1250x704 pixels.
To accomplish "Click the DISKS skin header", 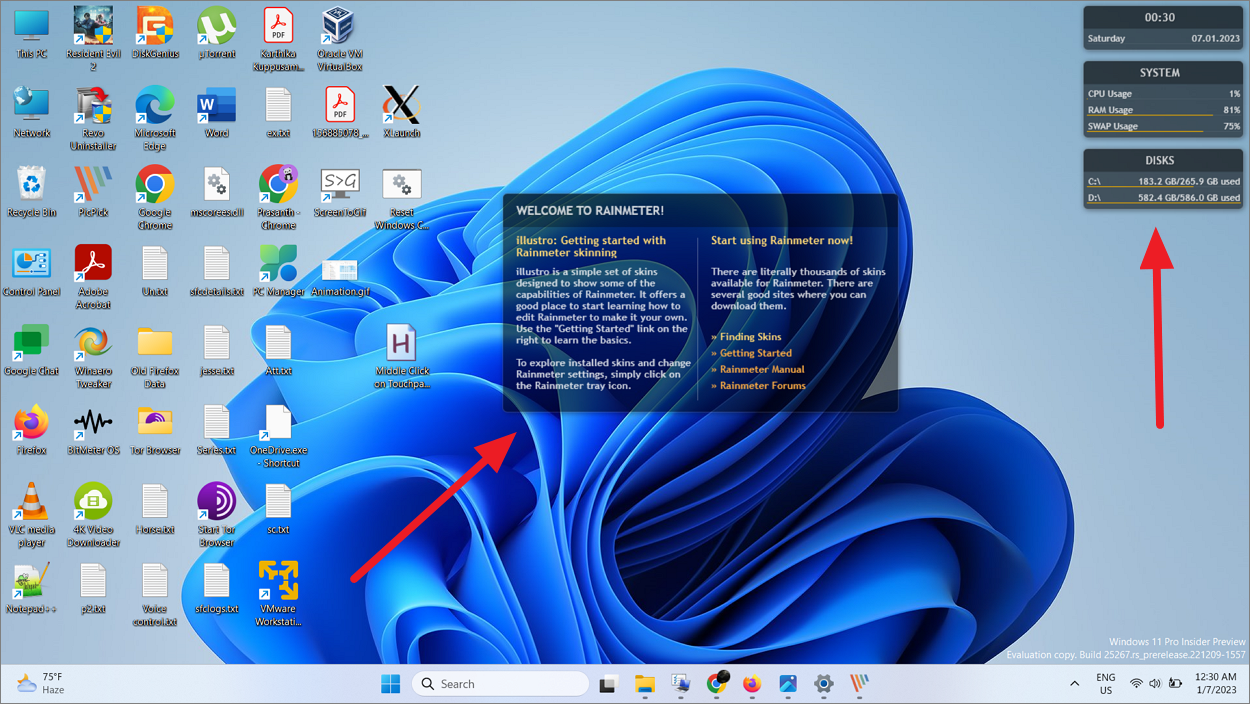I will tap(1160, 160).
